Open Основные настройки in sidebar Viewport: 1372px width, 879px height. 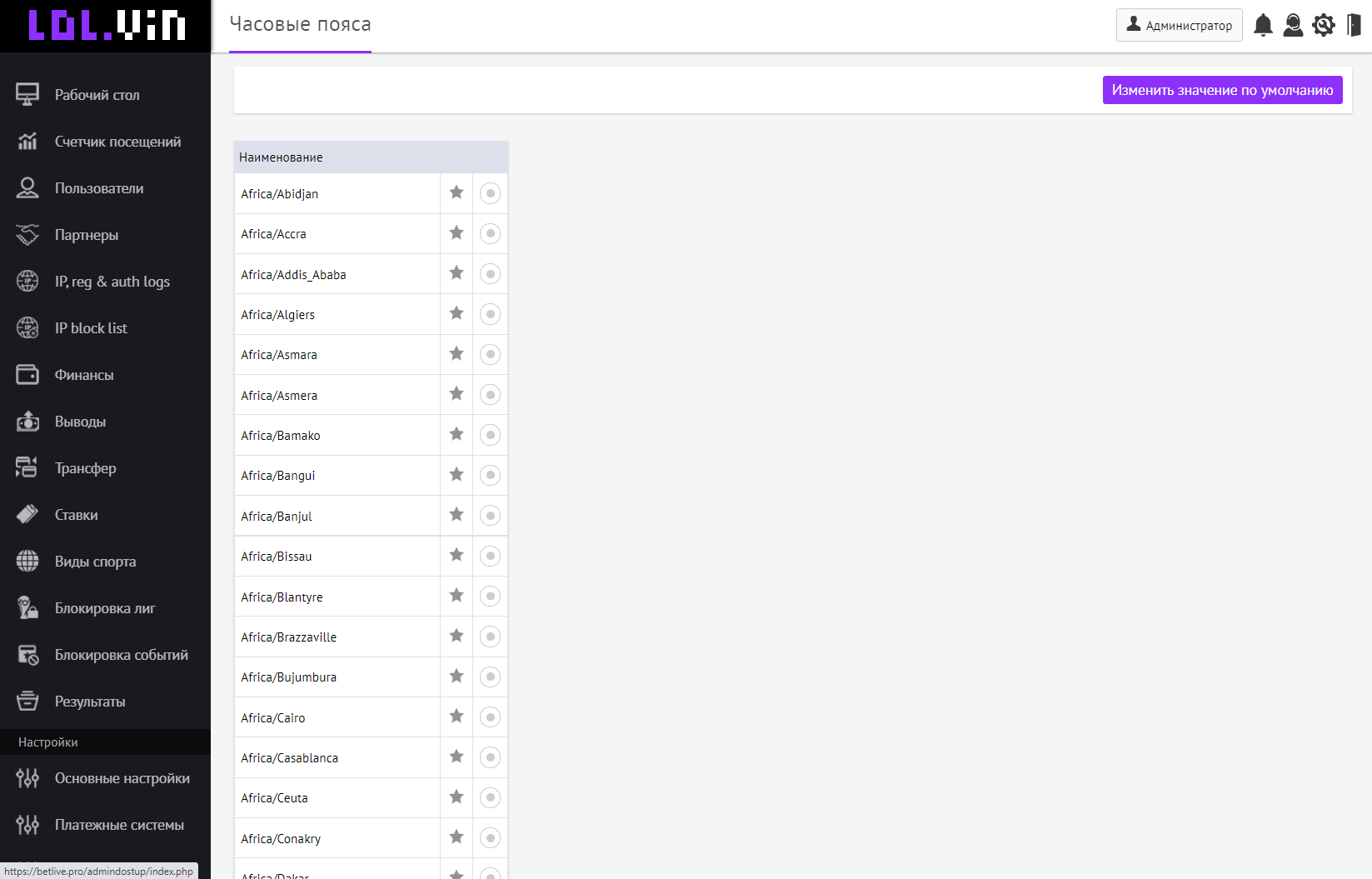coord(122,778)
